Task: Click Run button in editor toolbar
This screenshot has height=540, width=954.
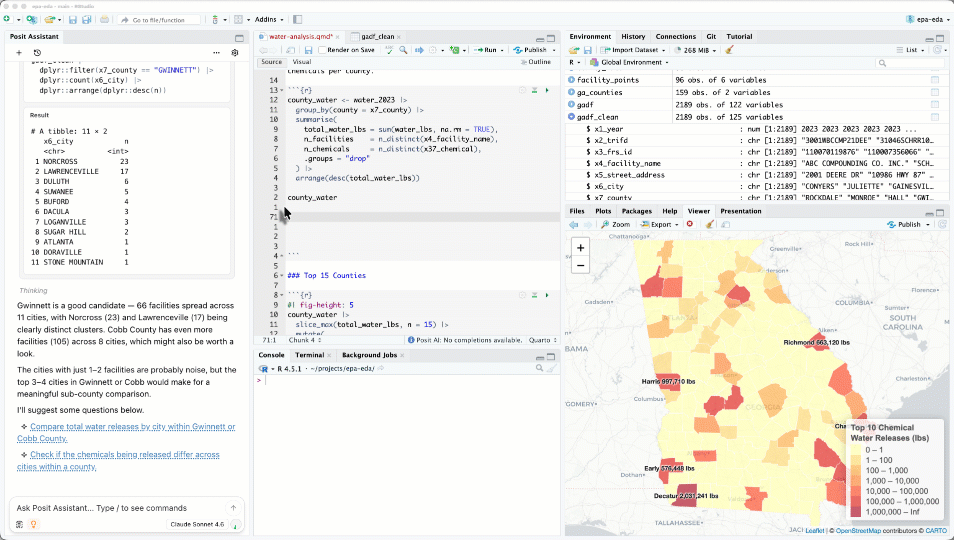Action: [486, 50]
